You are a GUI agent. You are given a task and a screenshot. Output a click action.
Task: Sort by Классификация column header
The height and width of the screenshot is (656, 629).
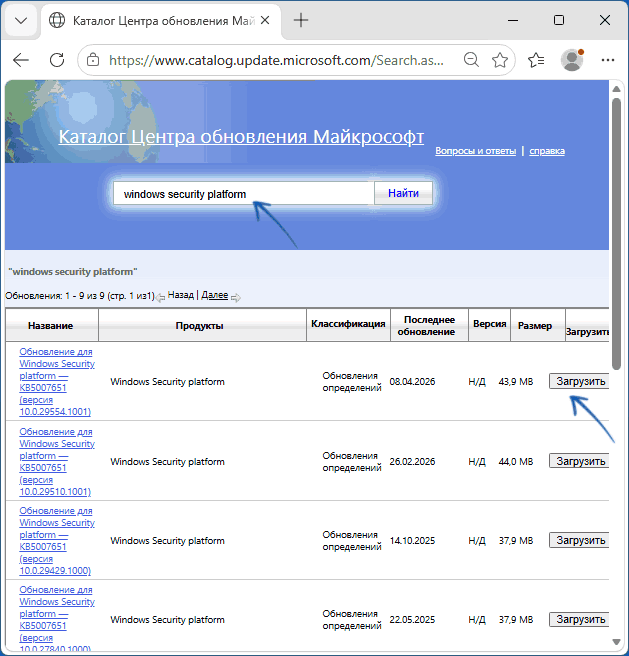click(x=348, y=323)
